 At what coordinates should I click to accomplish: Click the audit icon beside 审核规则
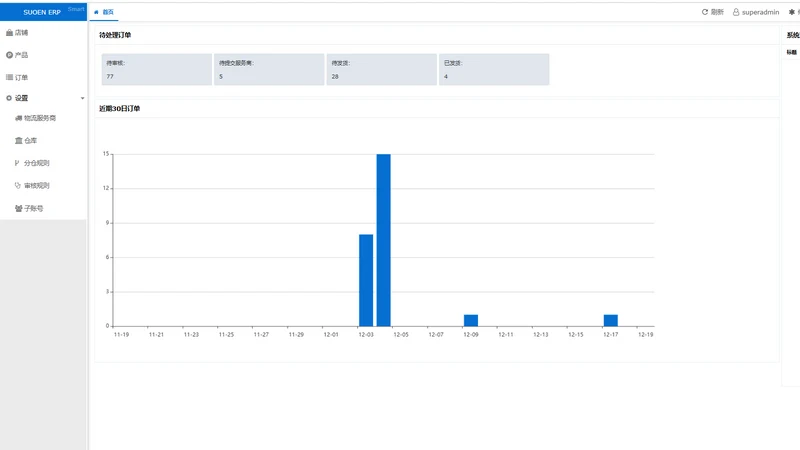pos(18,186)
